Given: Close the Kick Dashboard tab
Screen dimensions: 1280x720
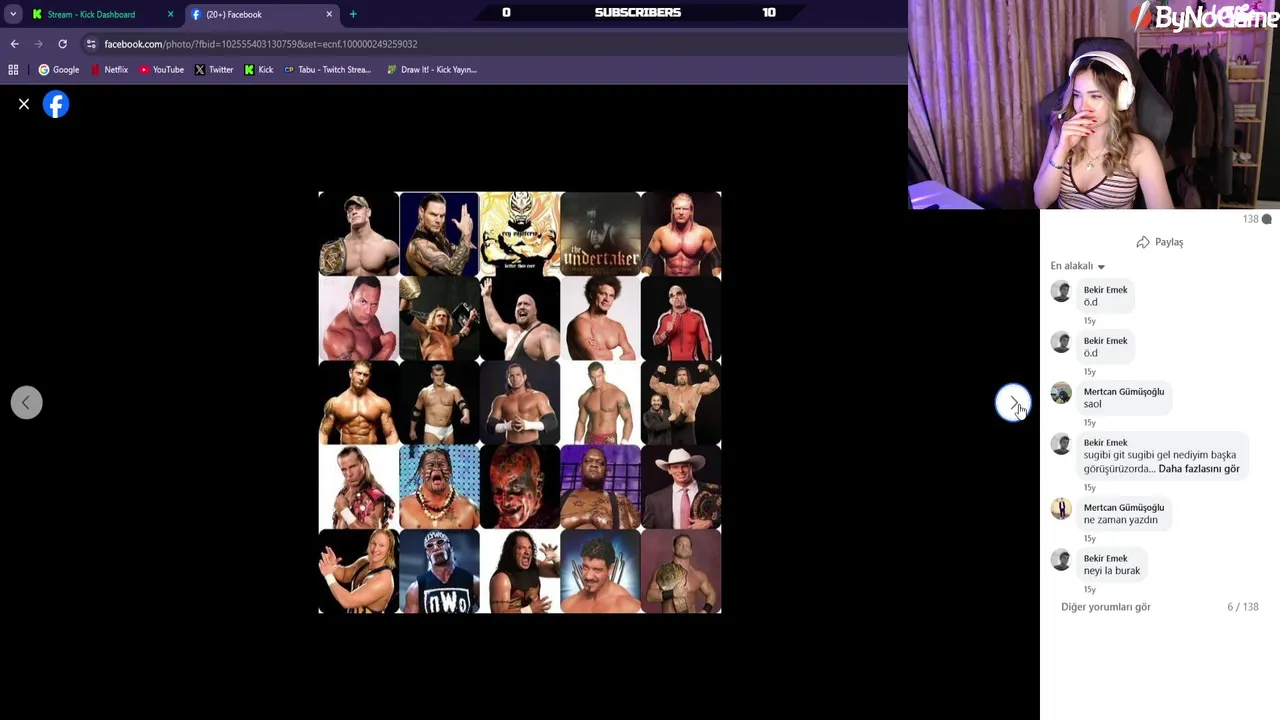Looking at the screenshot, I should point(170,14).
